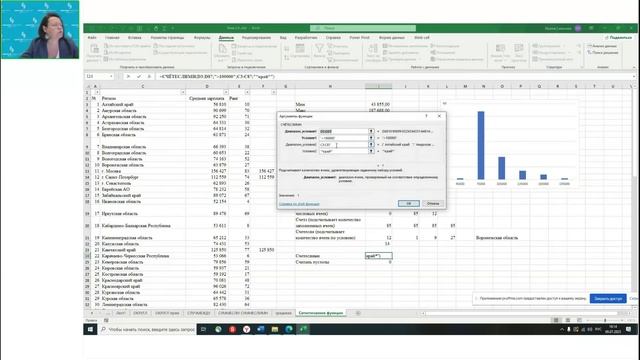The height and width of the screenshot is (360, 640).
Task: Click range selector icon of third argument
Action: [x=371, y=144]
